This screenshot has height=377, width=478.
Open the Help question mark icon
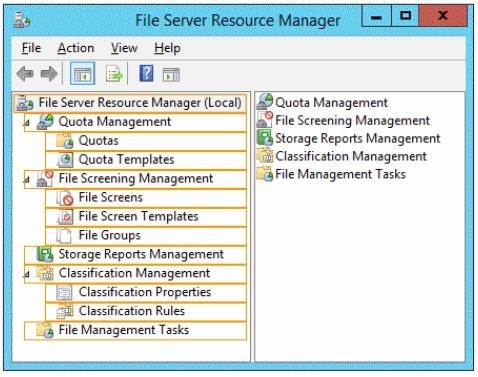click(x=146, y=73)
